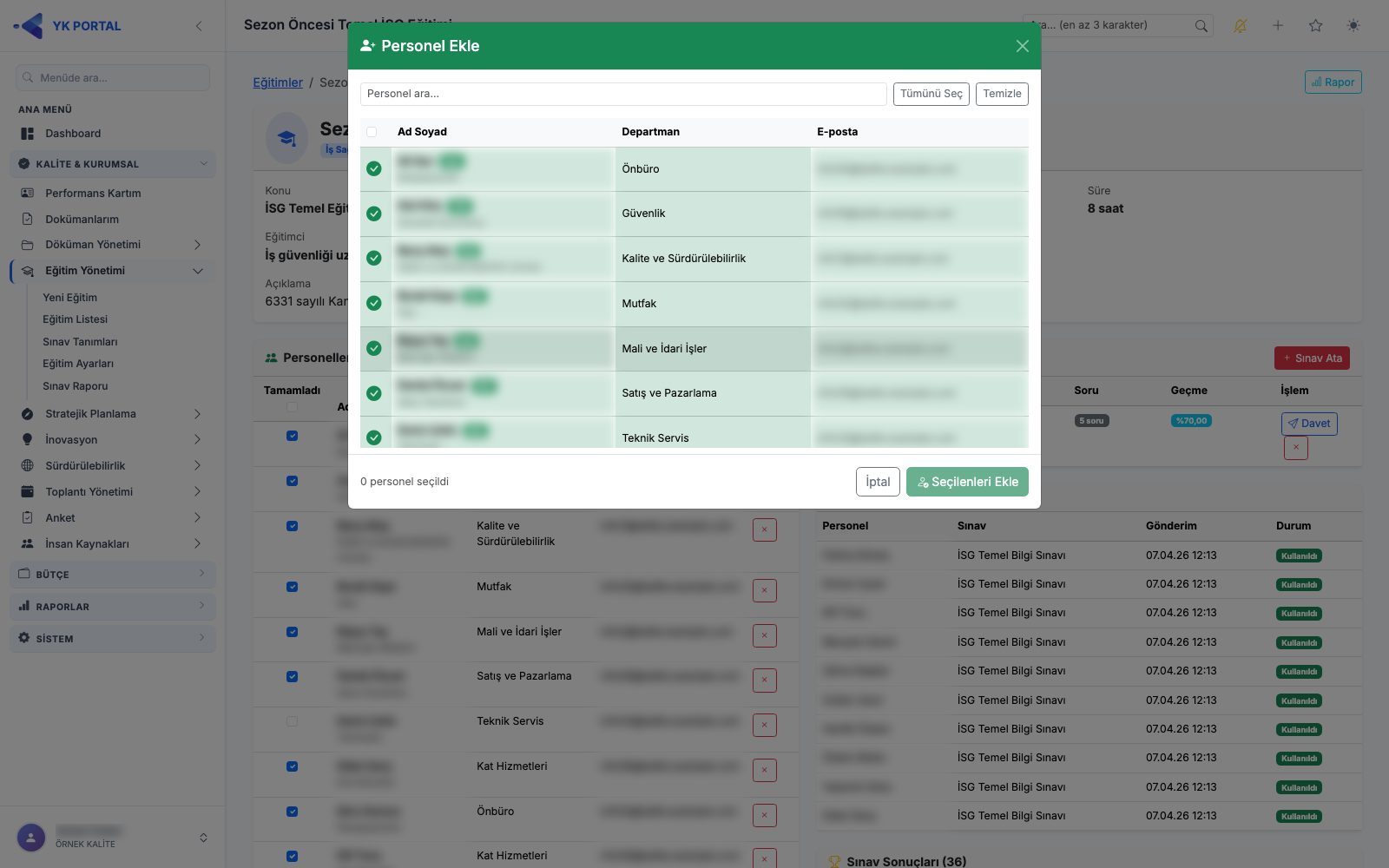Image resolution: width=1389 pixels, height=868 pixels.
Task: Click the user avatar icon at sidebar bottom
Action: coord(31,838)
